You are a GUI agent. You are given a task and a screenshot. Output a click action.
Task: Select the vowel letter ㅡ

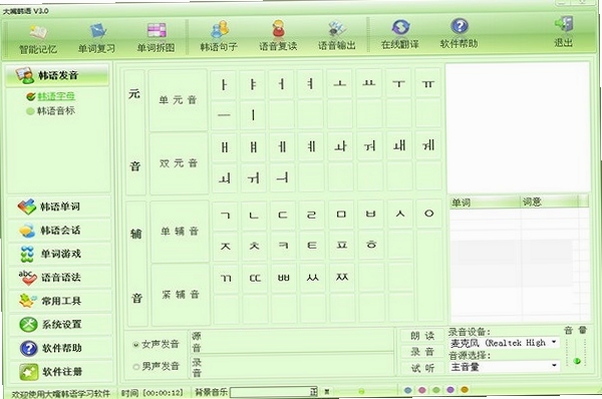[x=224, y=115]
